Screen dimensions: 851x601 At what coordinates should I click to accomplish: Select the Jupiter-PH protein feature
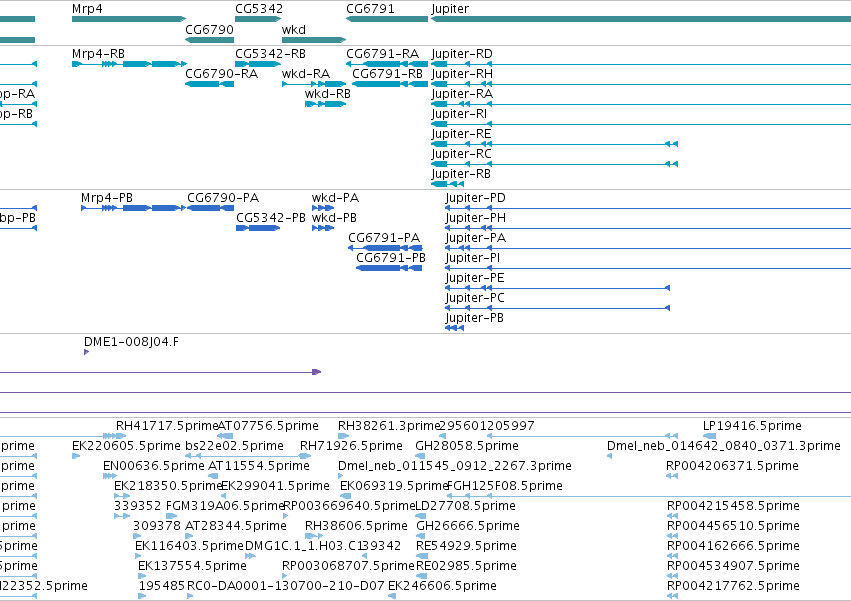click(648, 228)
